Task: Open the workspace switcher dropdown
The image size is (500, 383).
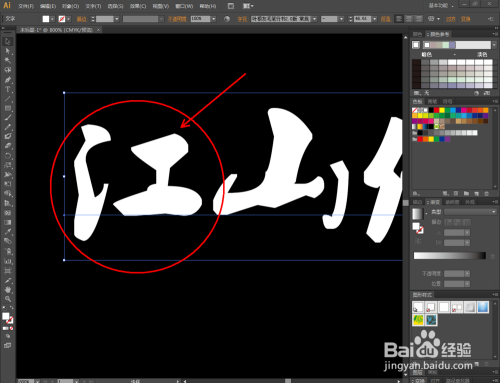Action: [441, 6]
